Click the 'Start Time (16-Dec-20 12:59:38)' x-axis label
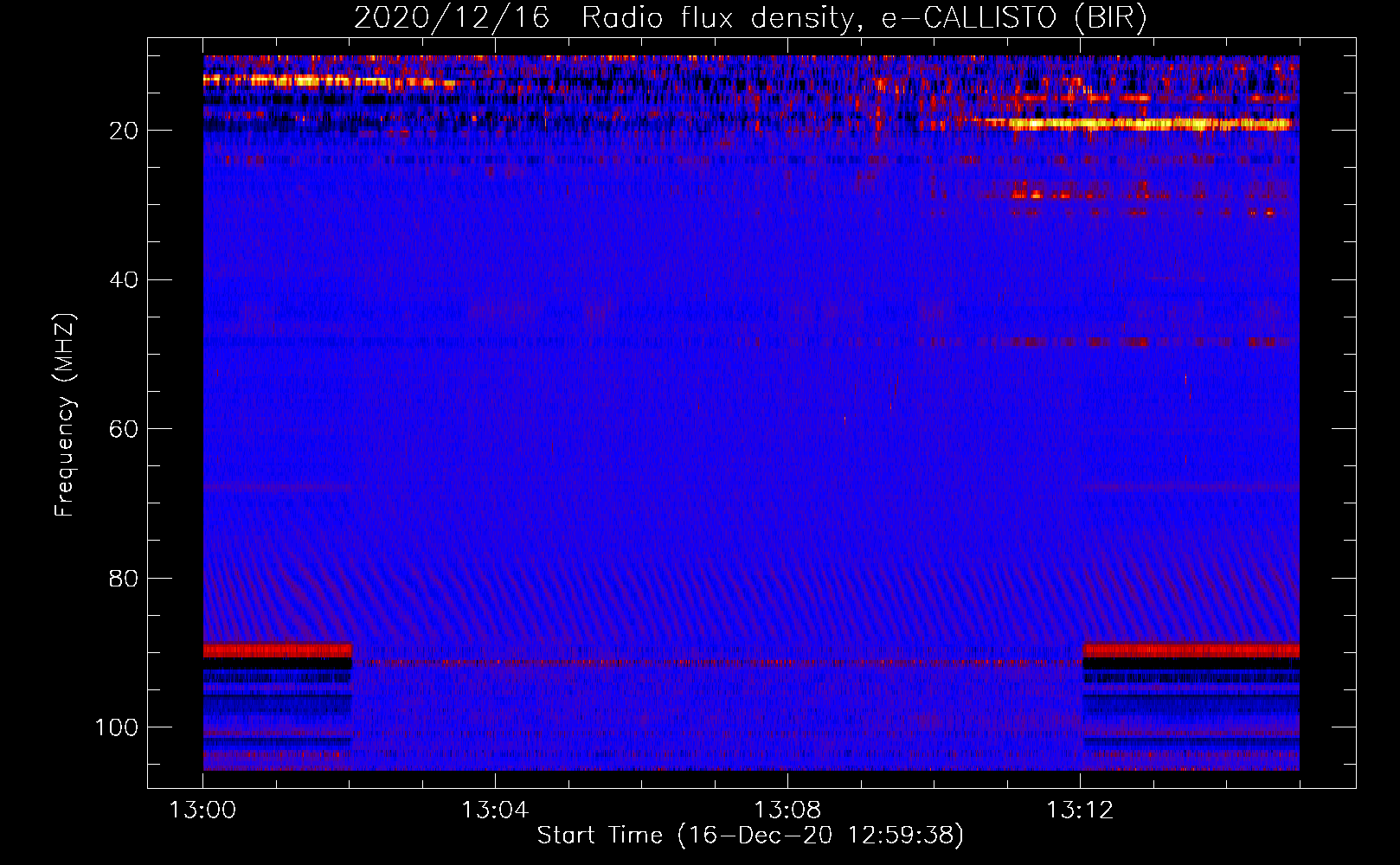Screen dimensions: 1400x865 coord(750,836)
